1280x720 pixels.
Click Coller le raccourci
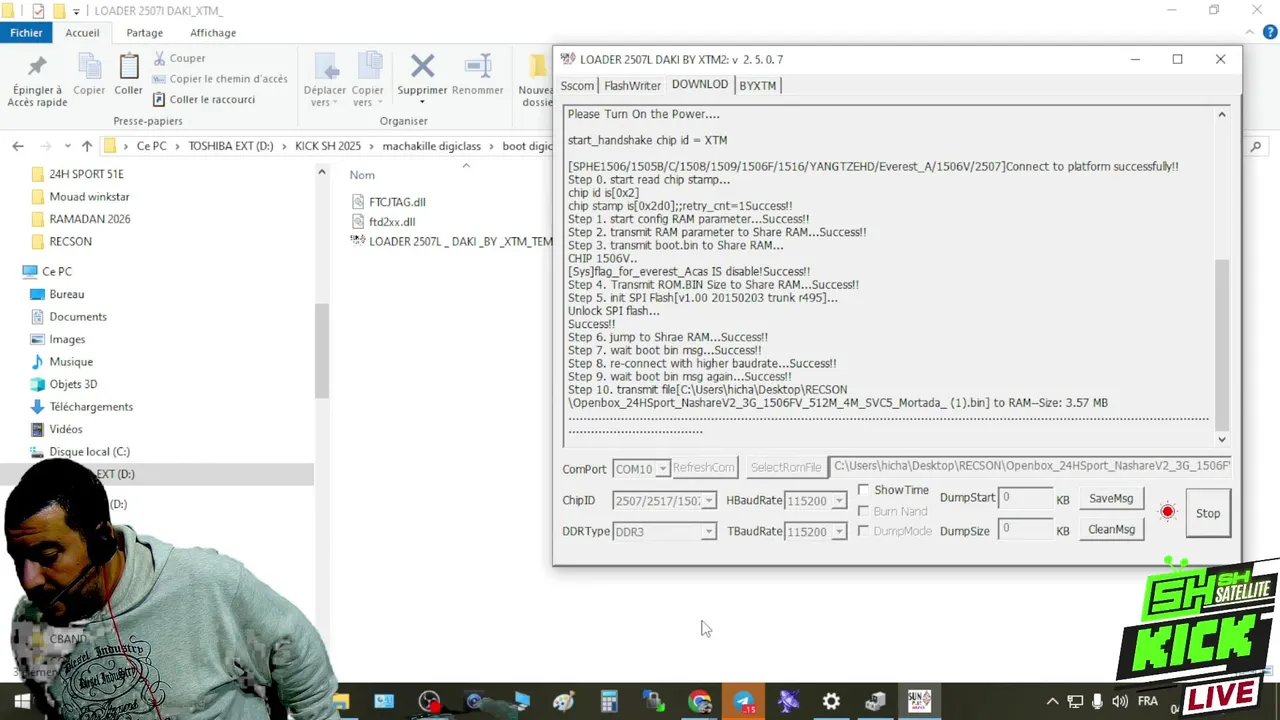point(203,99)
